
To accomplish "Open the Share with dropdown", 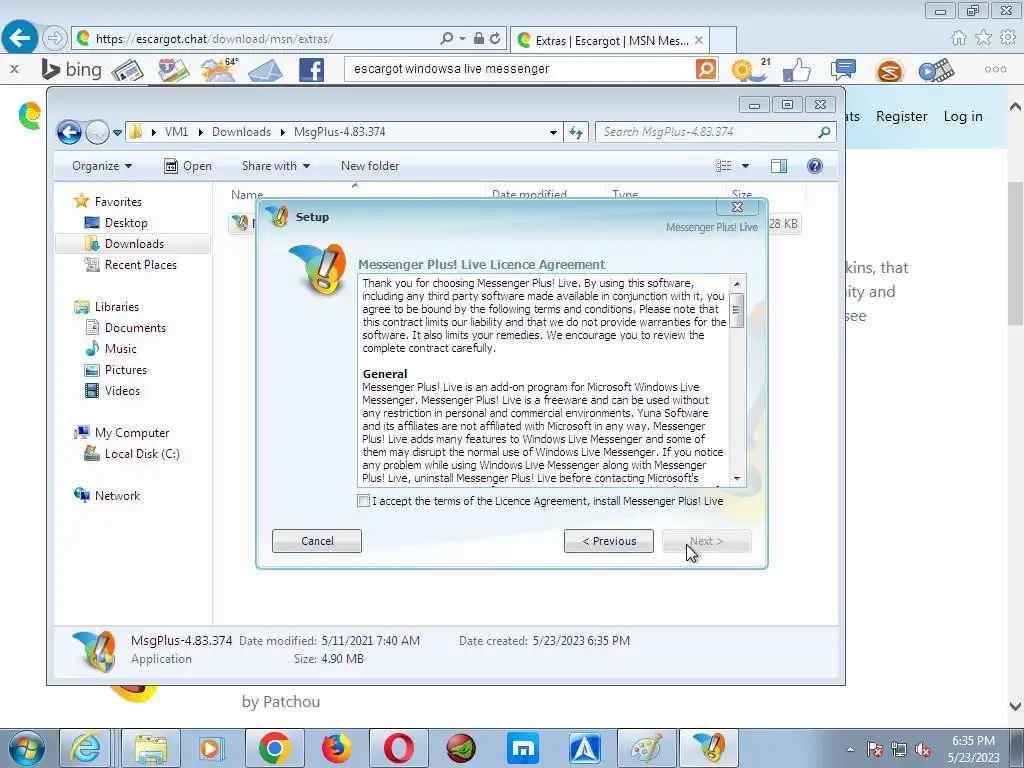I will click(x=276, y=166).
